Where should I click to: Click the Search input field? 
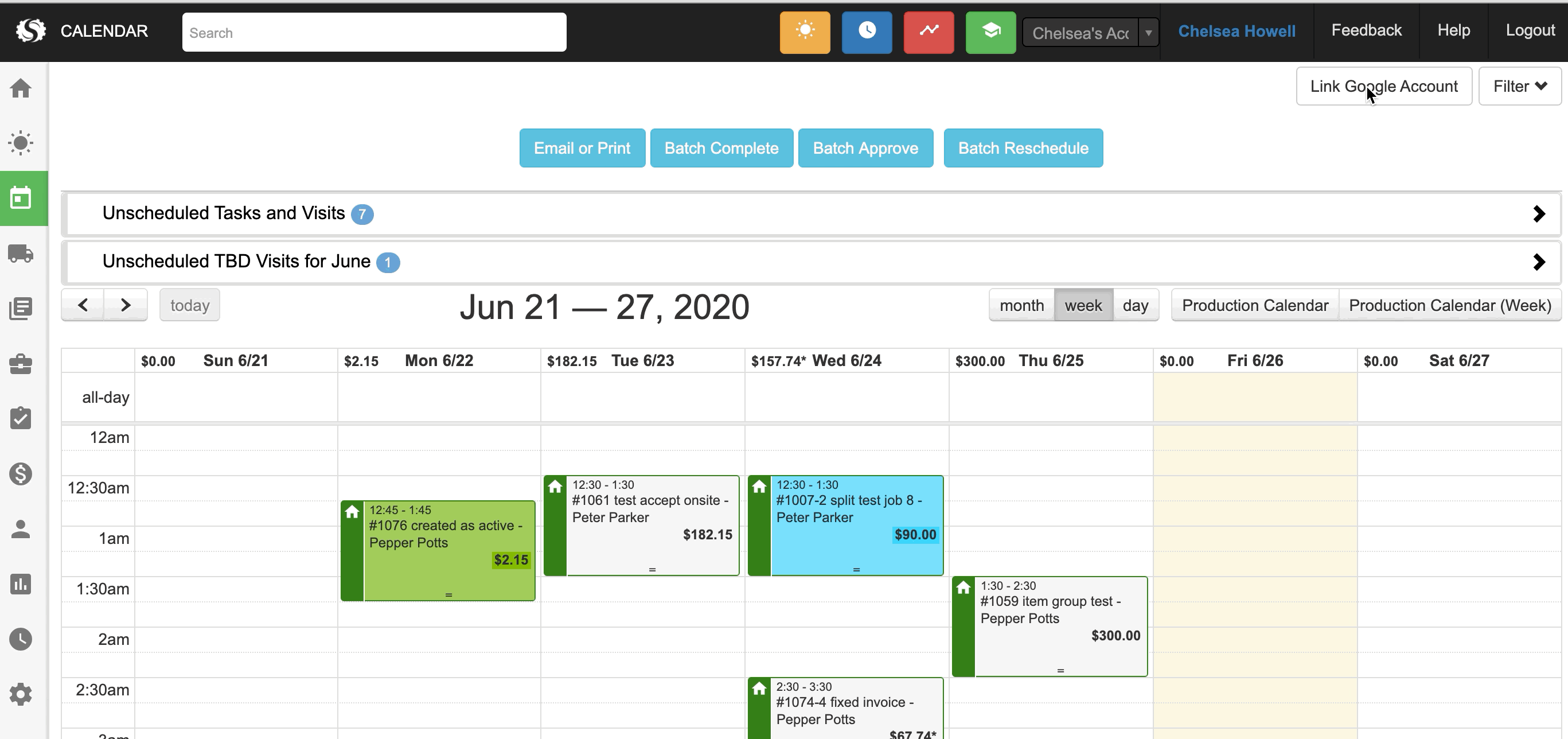click(374, 32)
